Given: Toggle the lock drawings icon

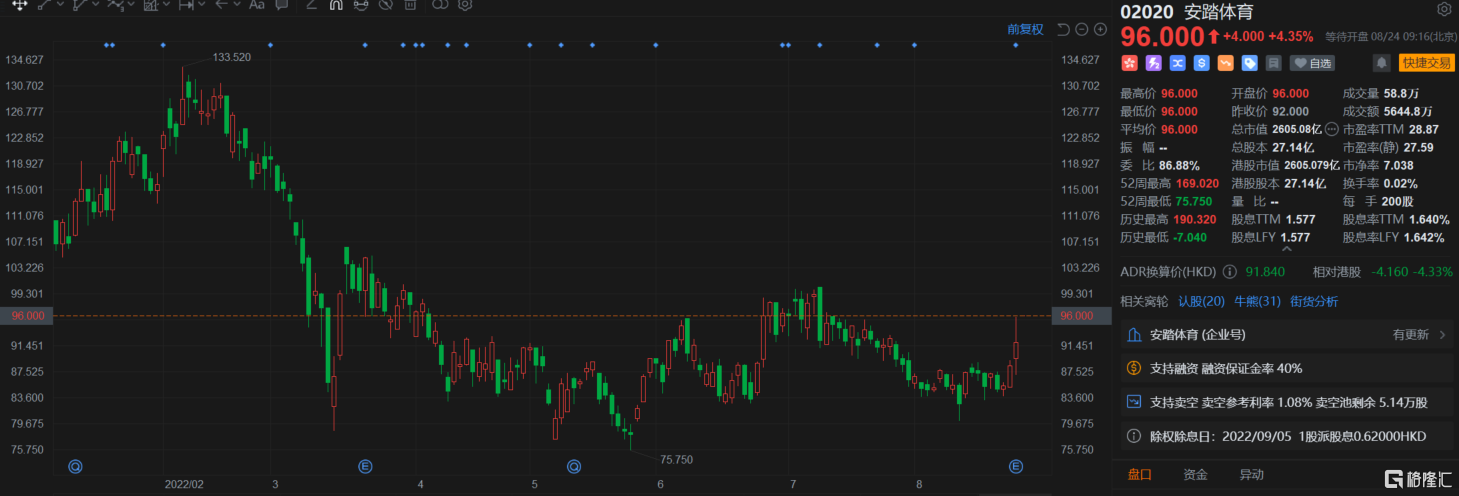Looking at the screenshot, I should click(x=361, y=4).
